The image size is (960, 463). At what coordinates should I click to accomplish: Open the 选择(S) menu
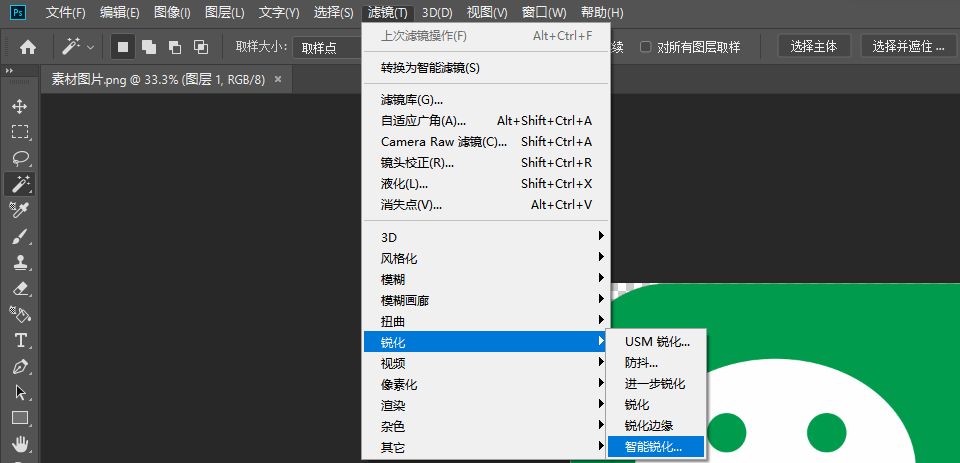coord(333,12)
